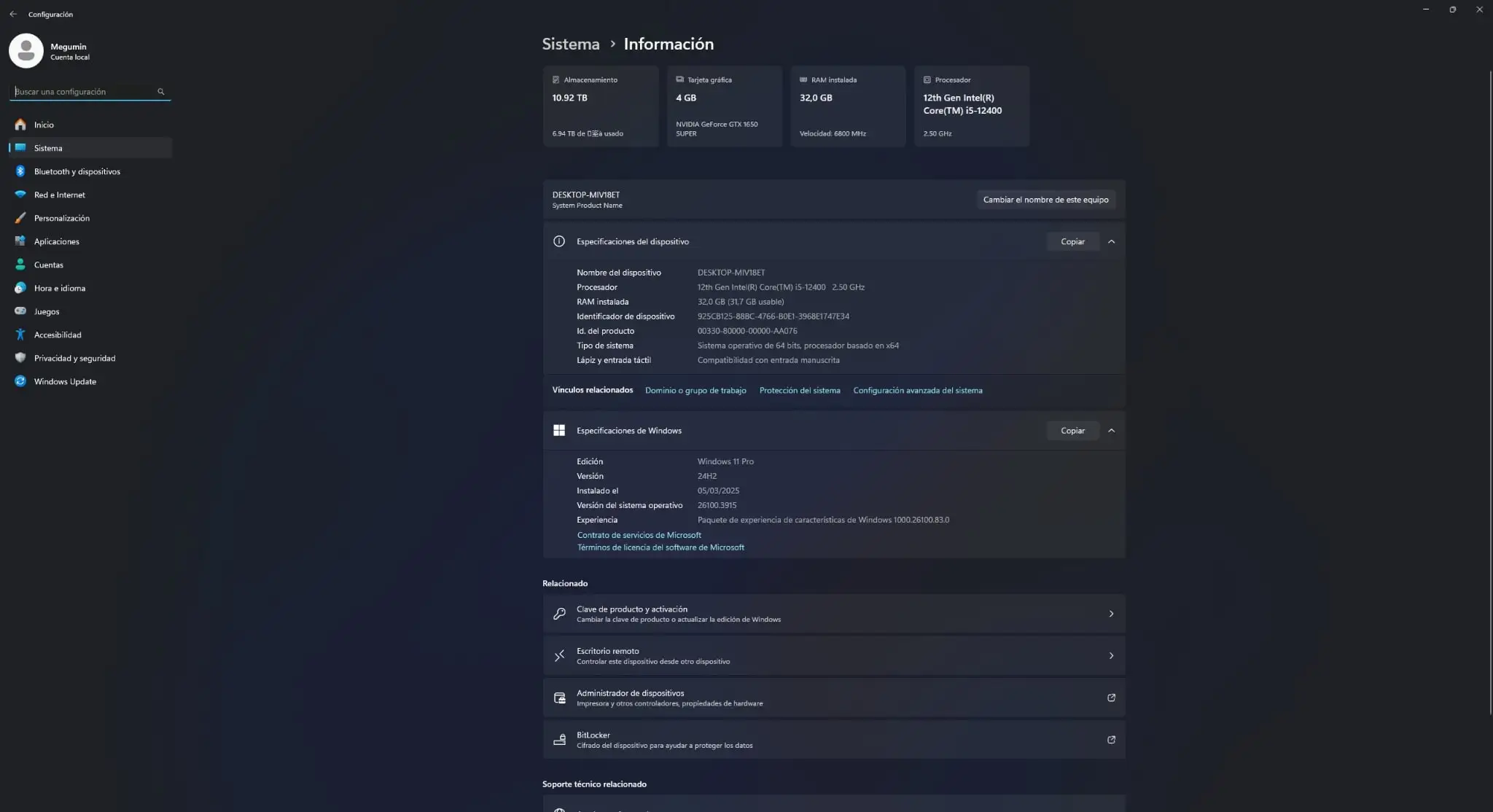Click the Windows logo beside Especificaciones de Windows
Image resolution: width=1493 pixels, height=812 pixels.
[559, 431]
